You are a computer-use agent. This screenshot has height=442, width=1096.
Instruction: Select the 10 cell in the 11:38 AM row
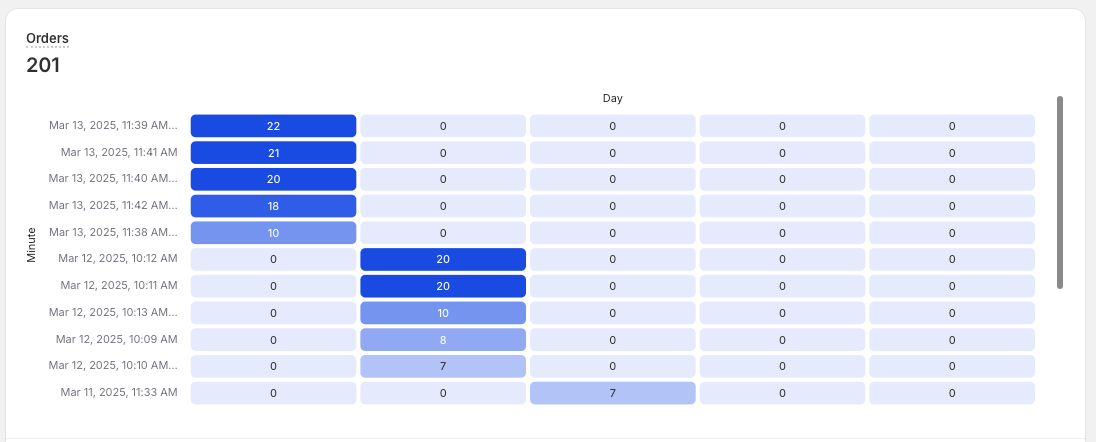tap(273, 233)
